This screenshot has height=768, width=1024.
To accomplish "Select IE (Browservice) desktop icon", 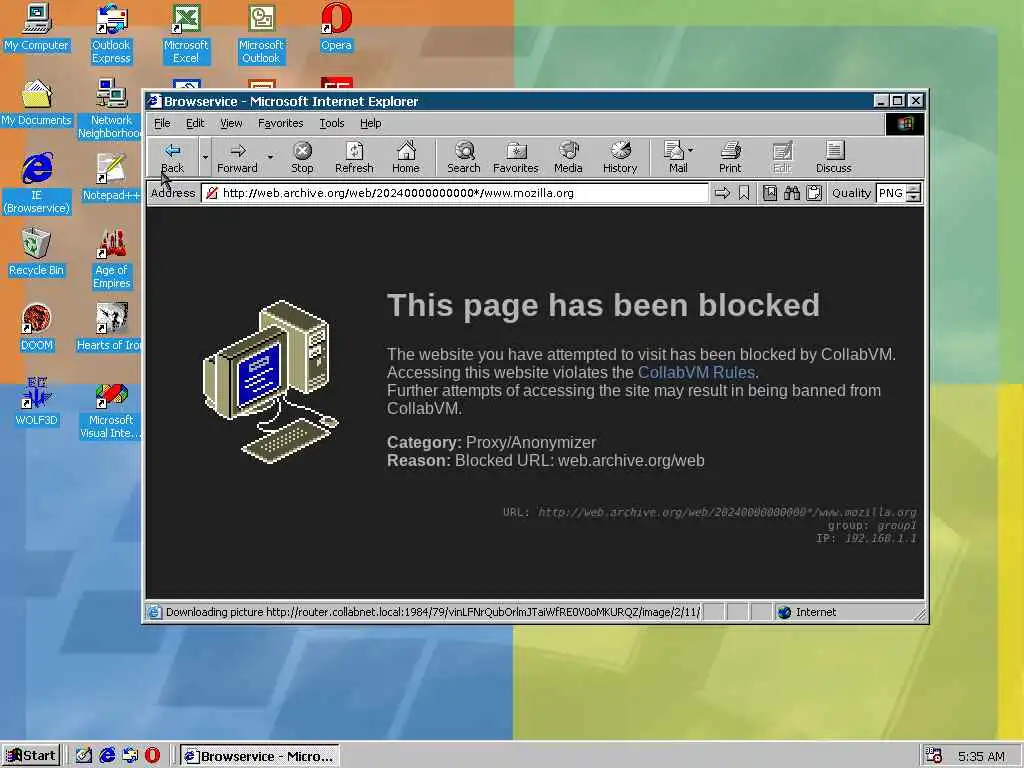I will point(37,184).
